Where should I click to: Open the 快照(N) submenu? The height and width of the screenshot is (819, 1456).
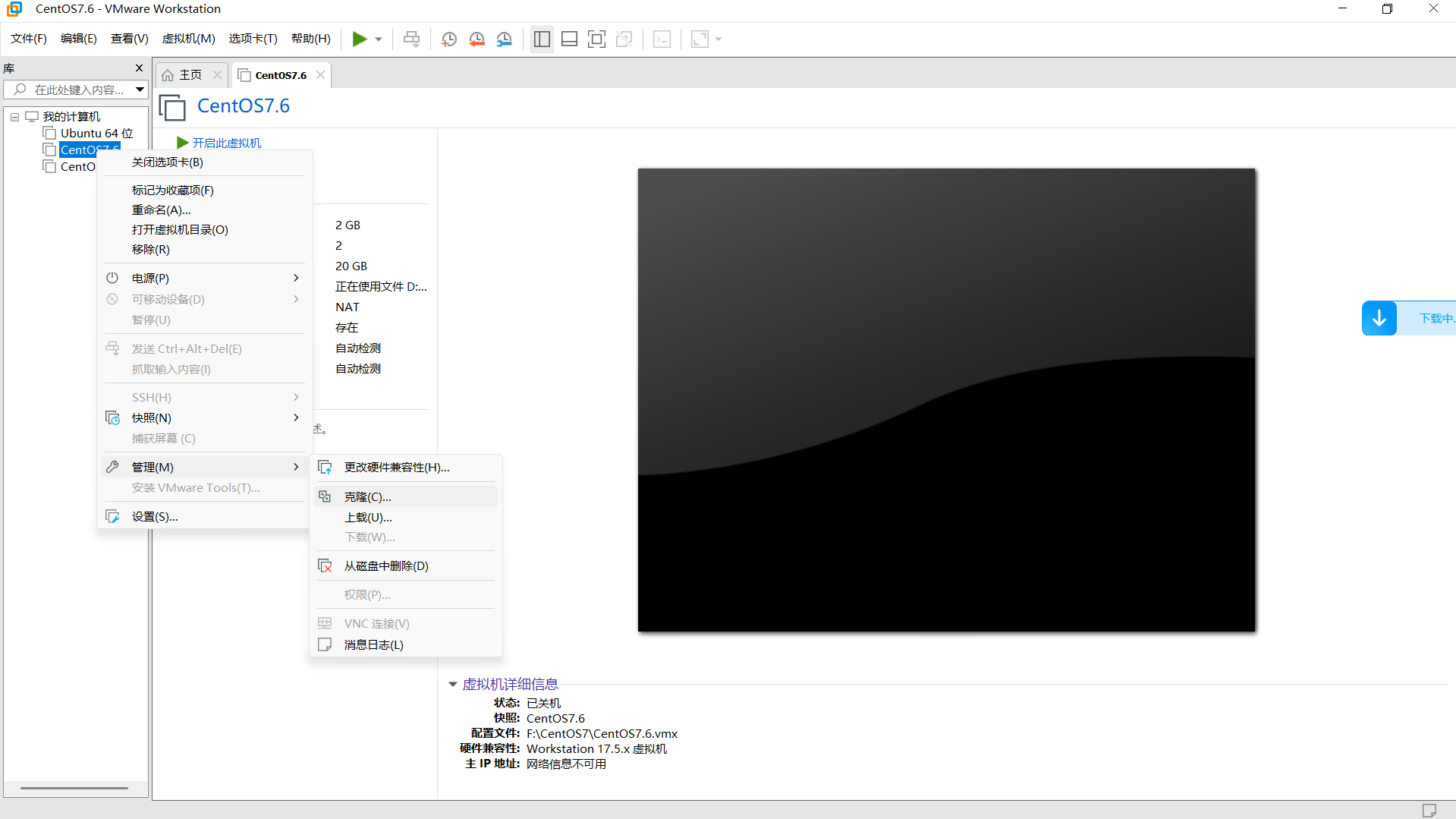(x=205, y=418)
